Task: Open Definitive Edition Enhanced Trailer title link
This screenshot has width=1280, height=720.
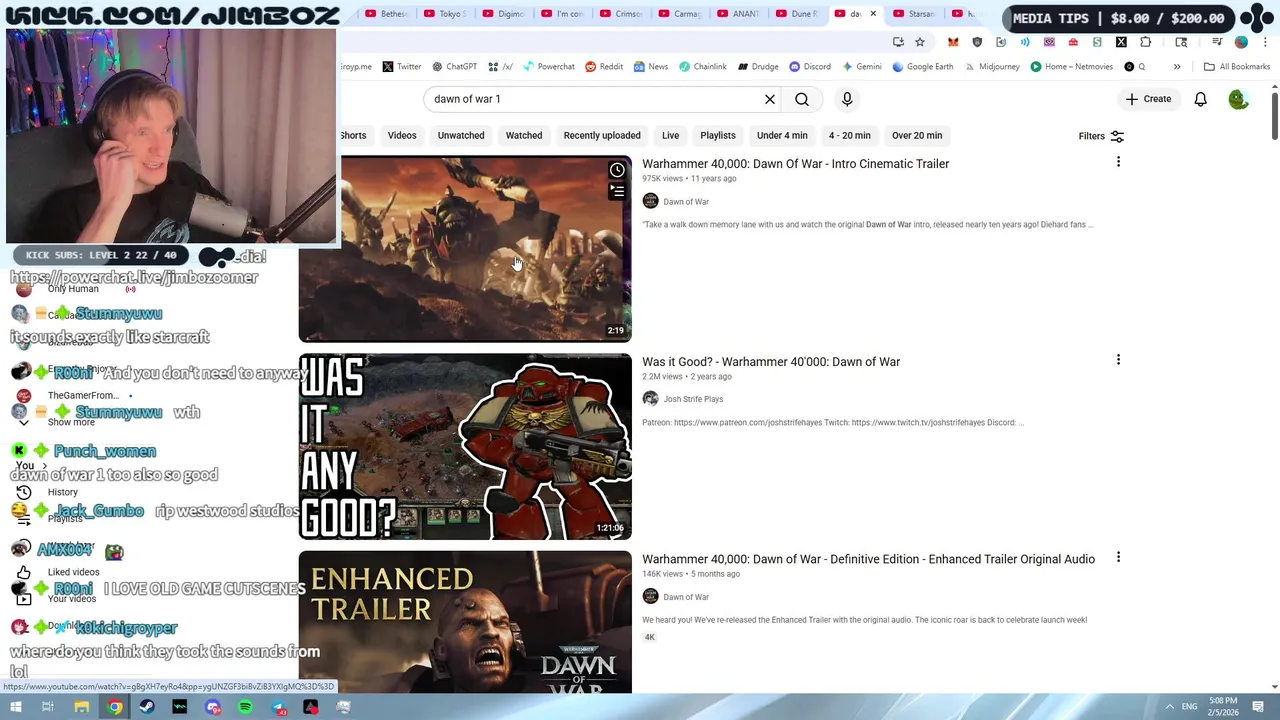Action: 868,559
